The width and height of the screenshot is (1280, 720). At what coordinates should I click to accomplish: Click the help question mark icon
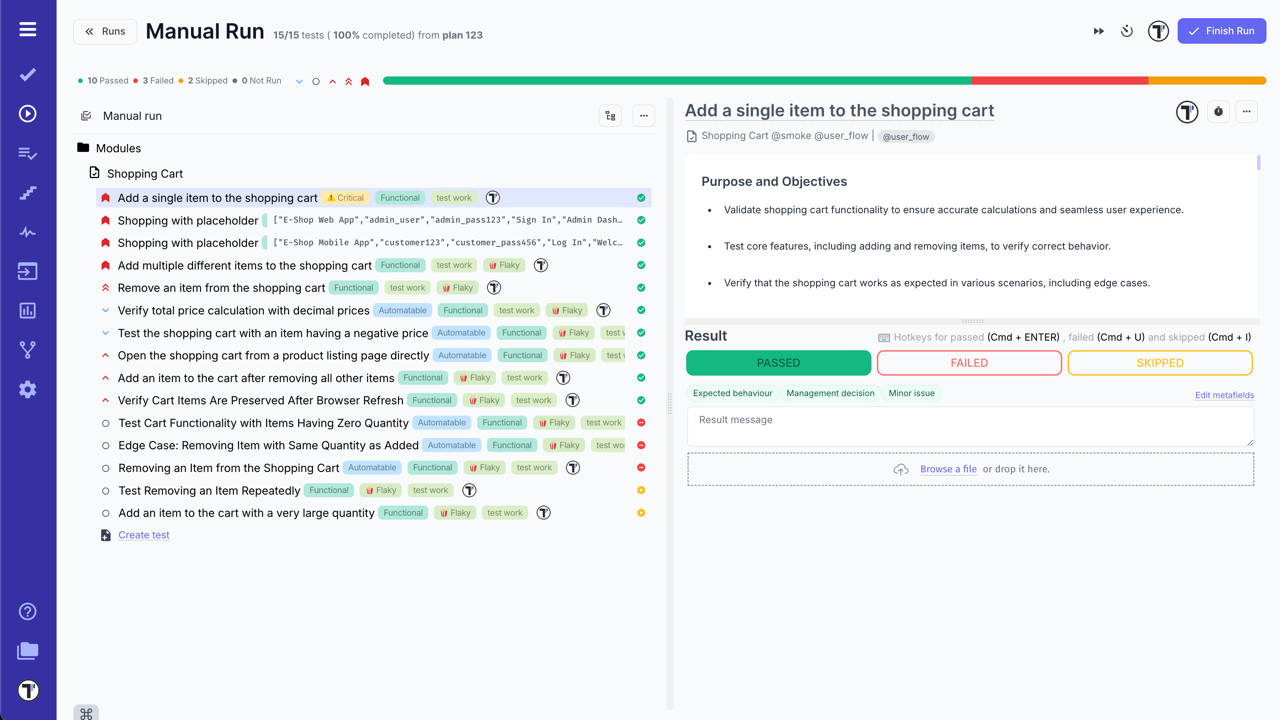point(28,611)
